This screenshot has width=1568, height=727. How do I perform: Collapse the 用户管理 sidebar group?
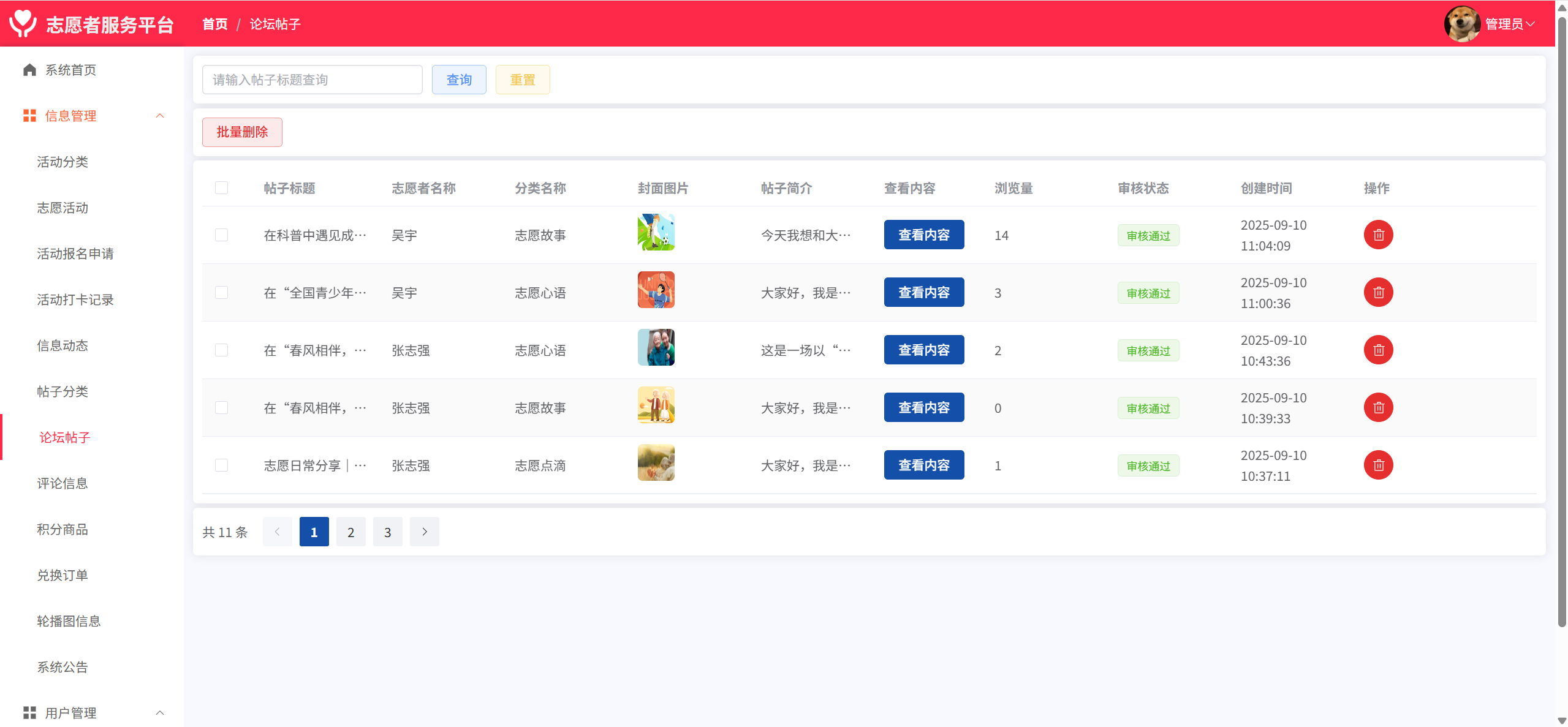click(160, 713)
